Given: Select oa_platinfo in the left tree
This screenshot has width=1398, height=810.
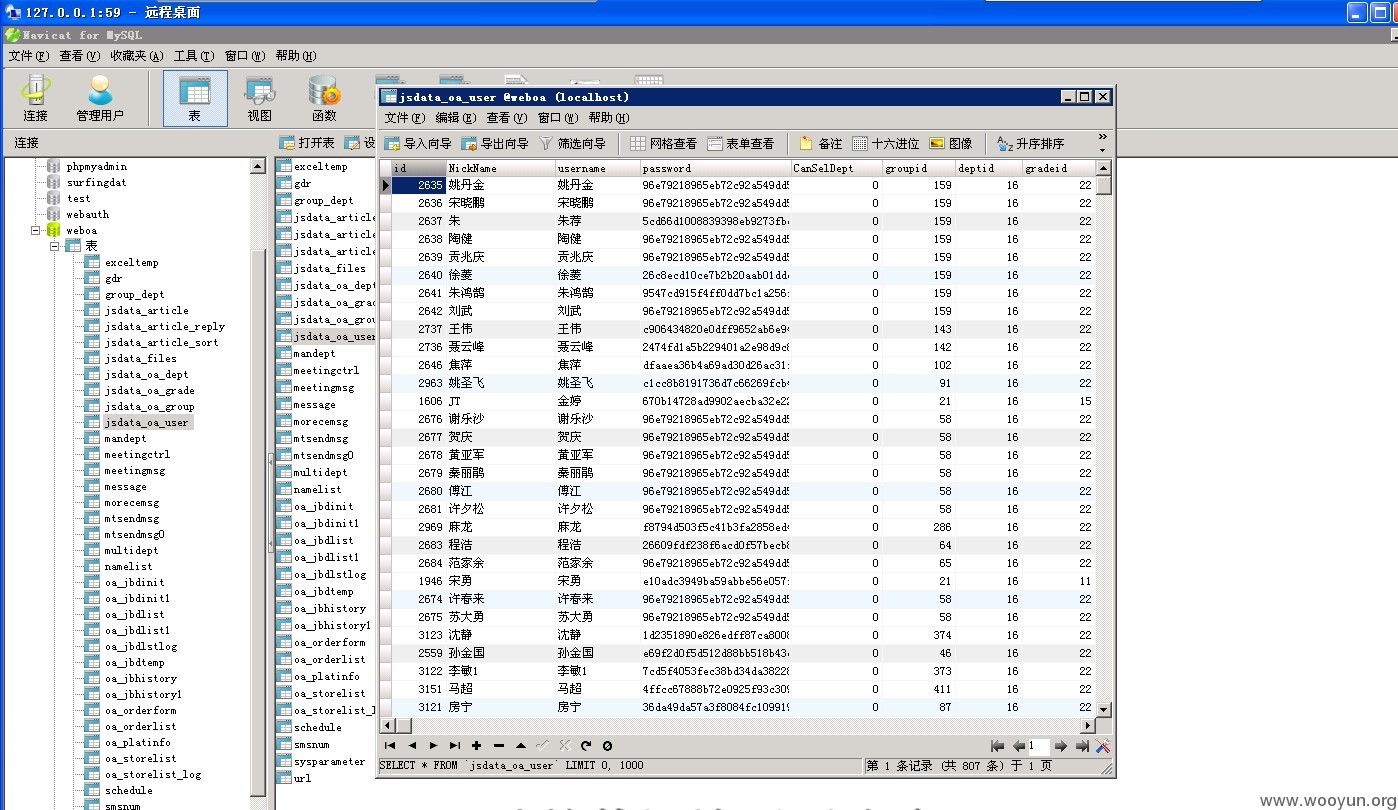Looking at the screenshot, I should [137, 742].
